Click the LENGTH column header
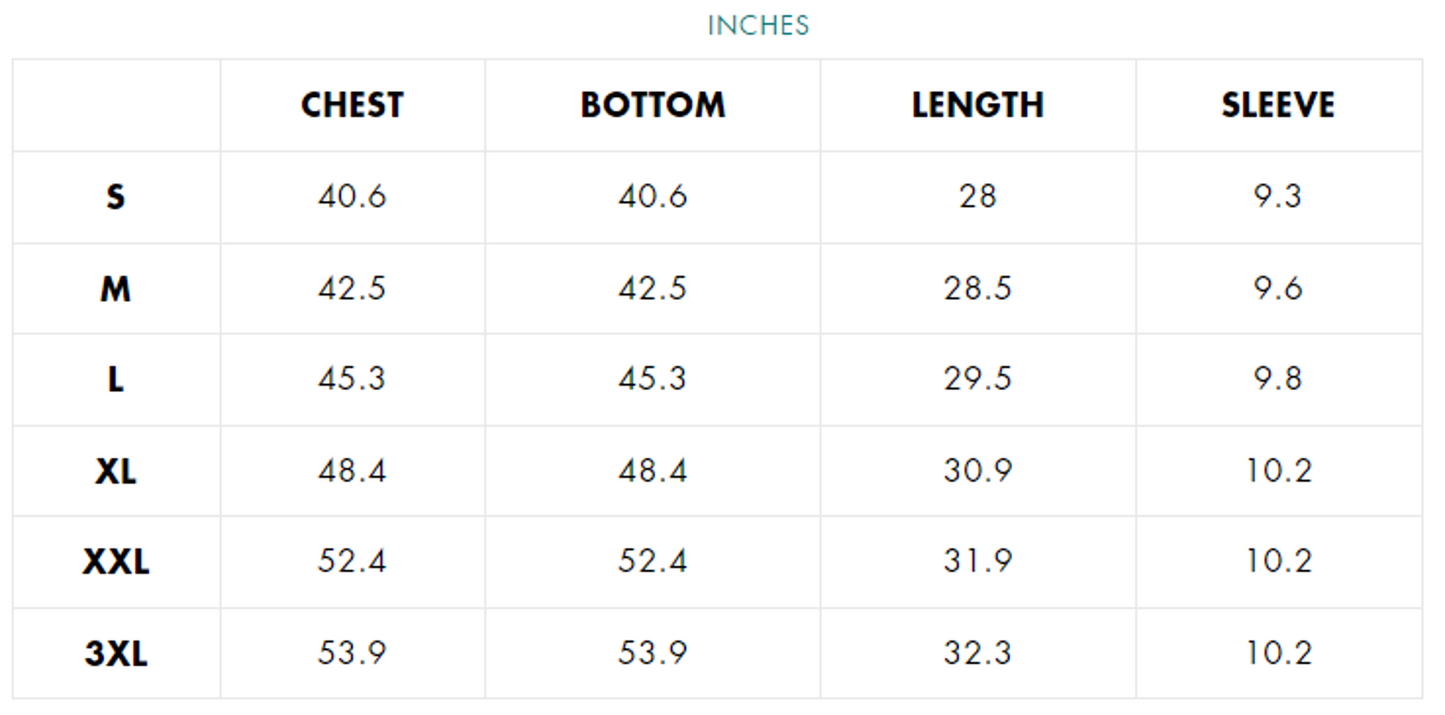1445x715 pixels. point(977,105)
